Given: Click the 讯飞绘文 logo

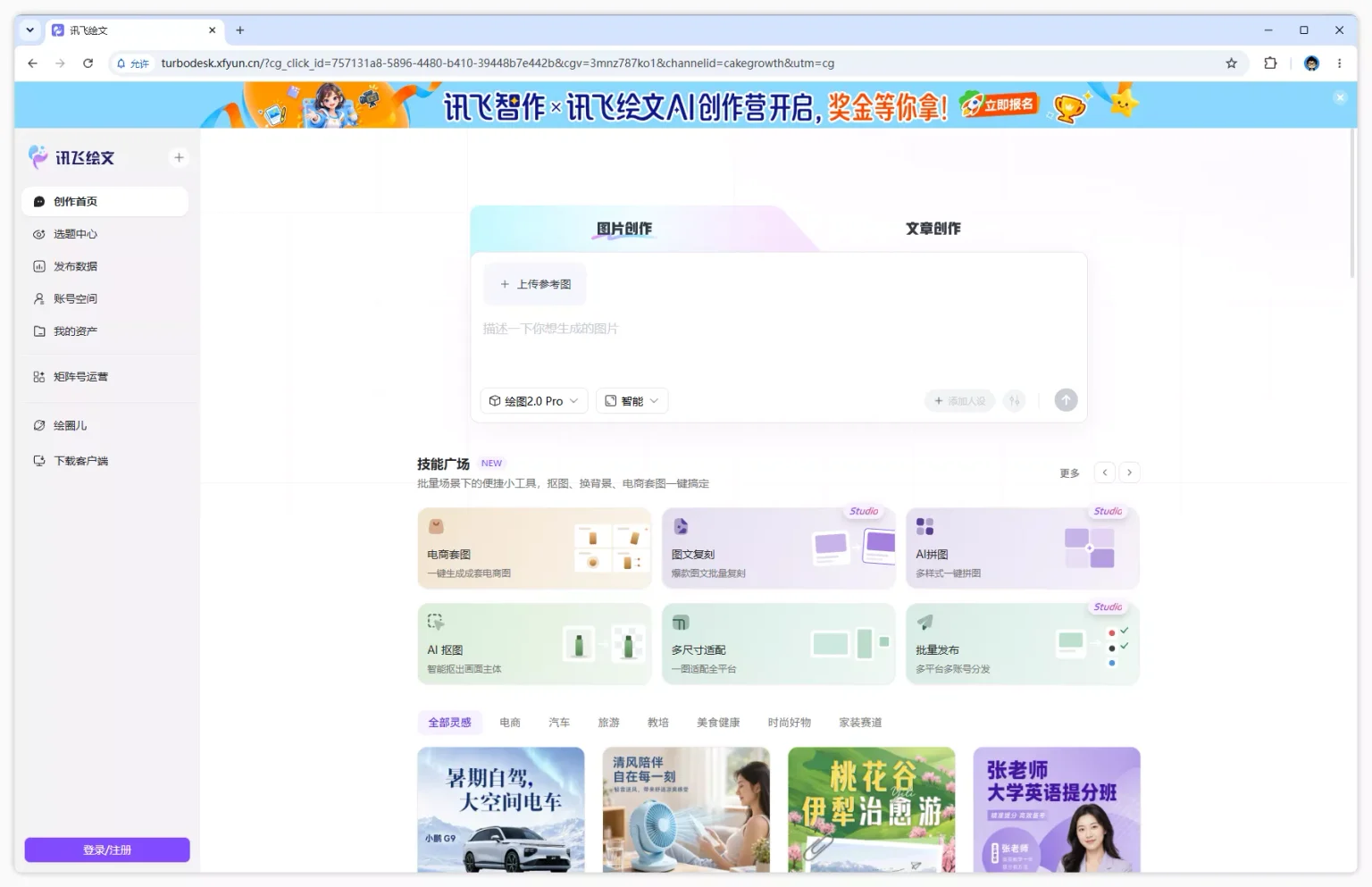Looking at the screenshot, I should [x=71, y=157].
